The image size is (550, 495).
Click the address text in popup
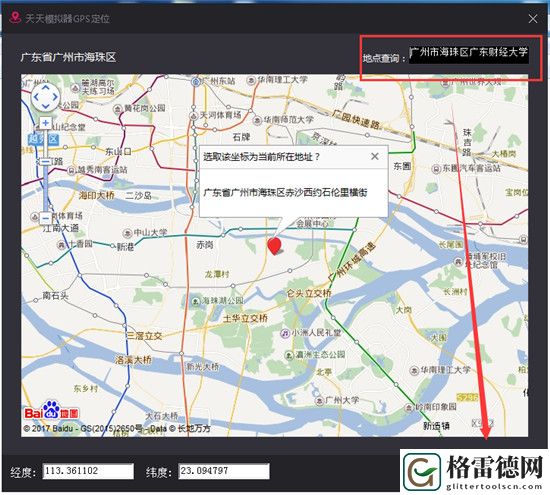[x=285, y=192]
